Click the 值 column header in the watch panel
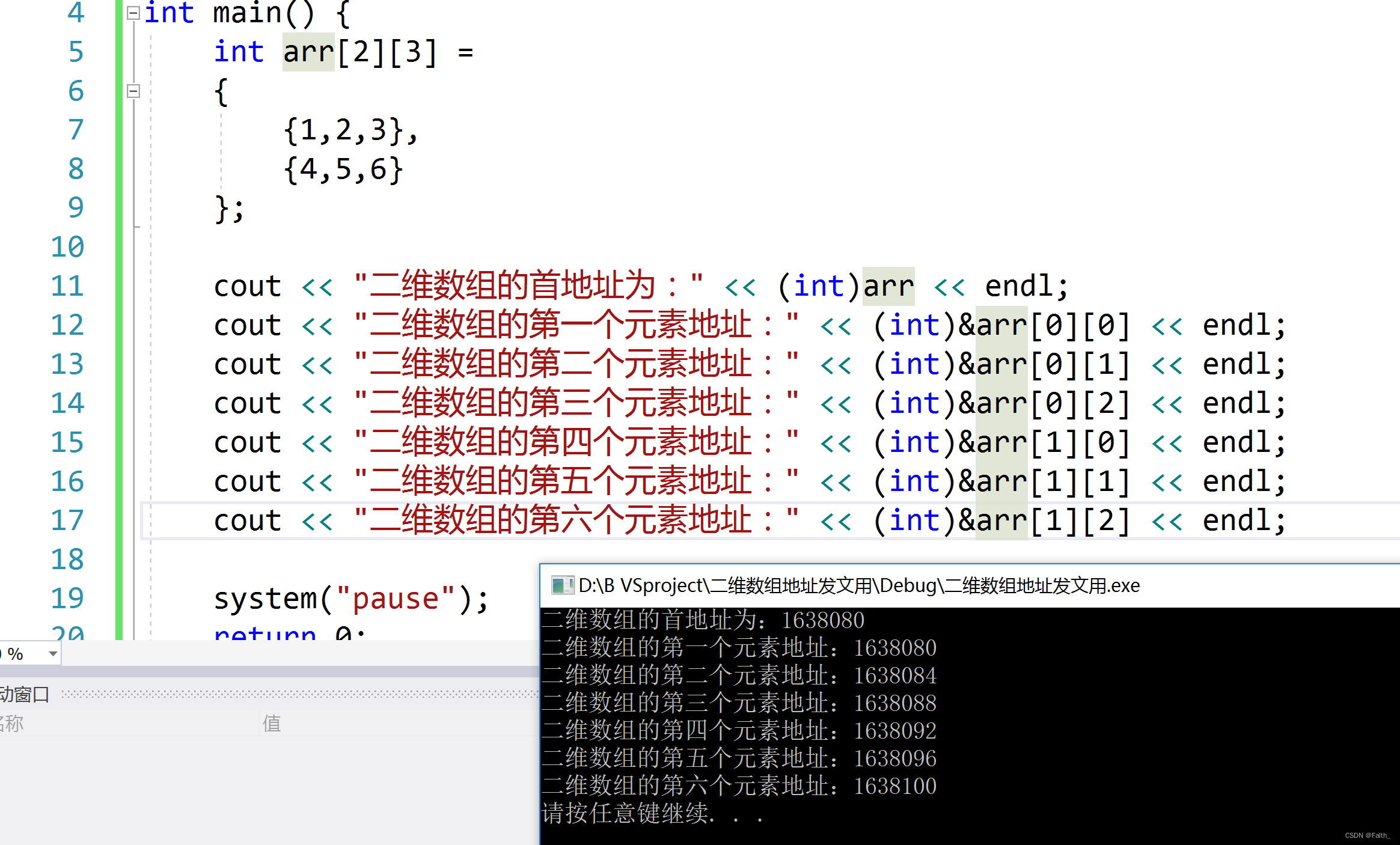 [x=272, y=723]
